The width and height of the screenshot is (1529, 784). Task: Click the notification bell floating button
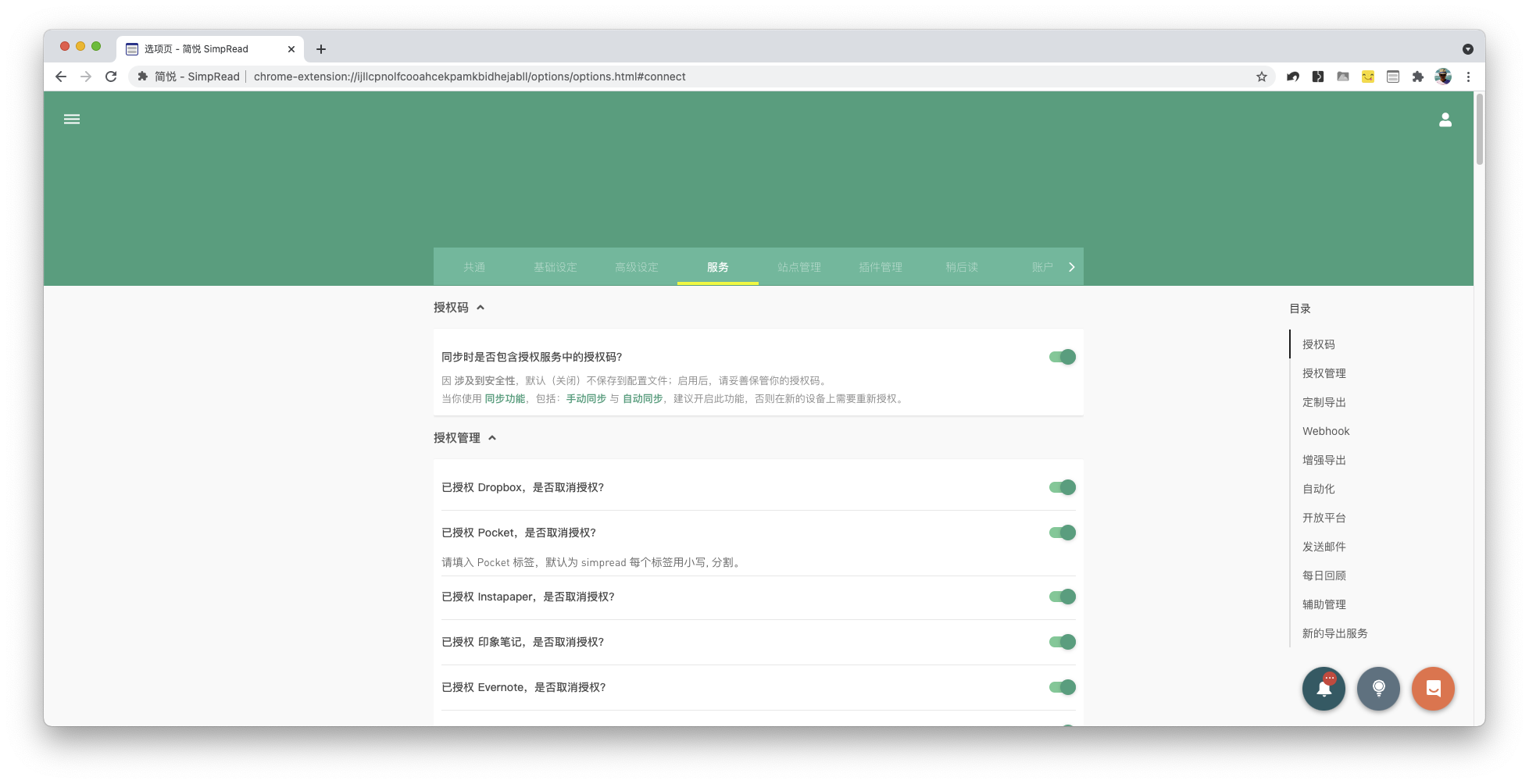click(x=1324, y=689)
